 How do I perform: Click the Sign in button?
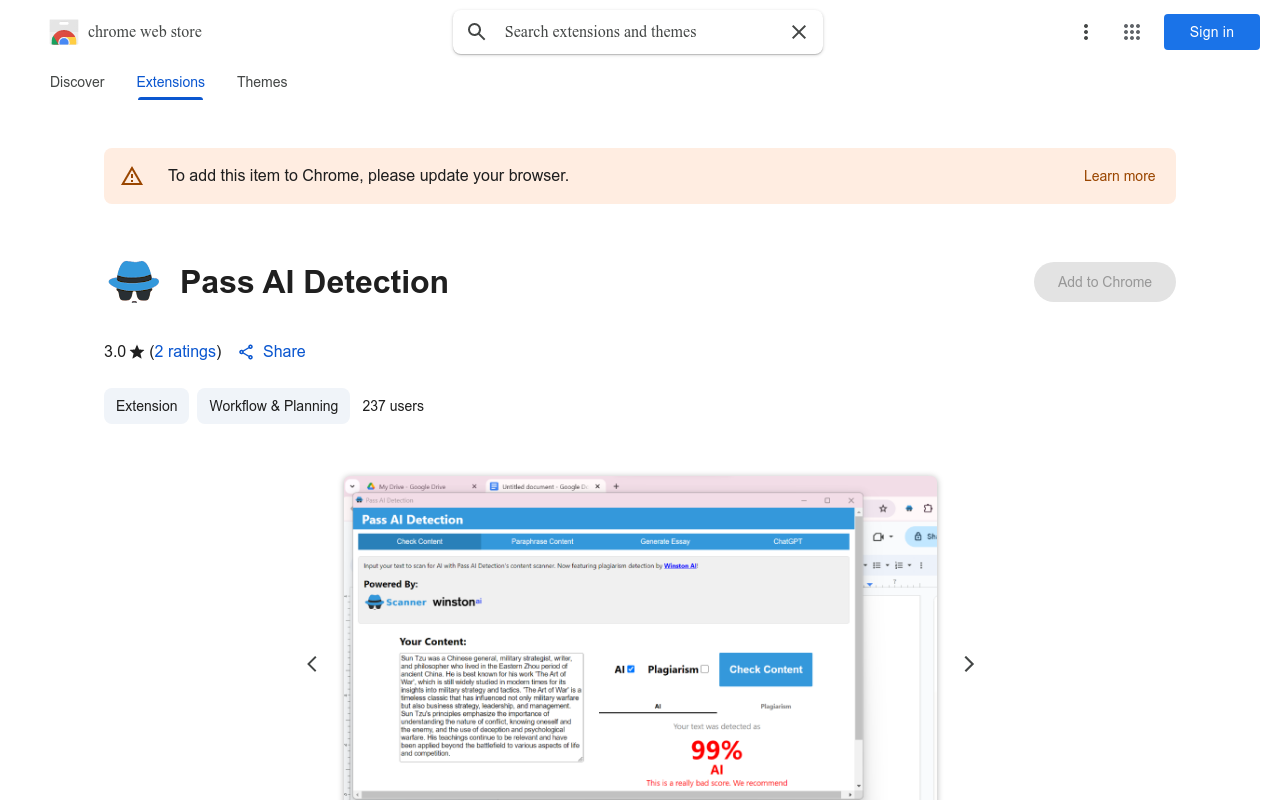tap(1212, 32)
